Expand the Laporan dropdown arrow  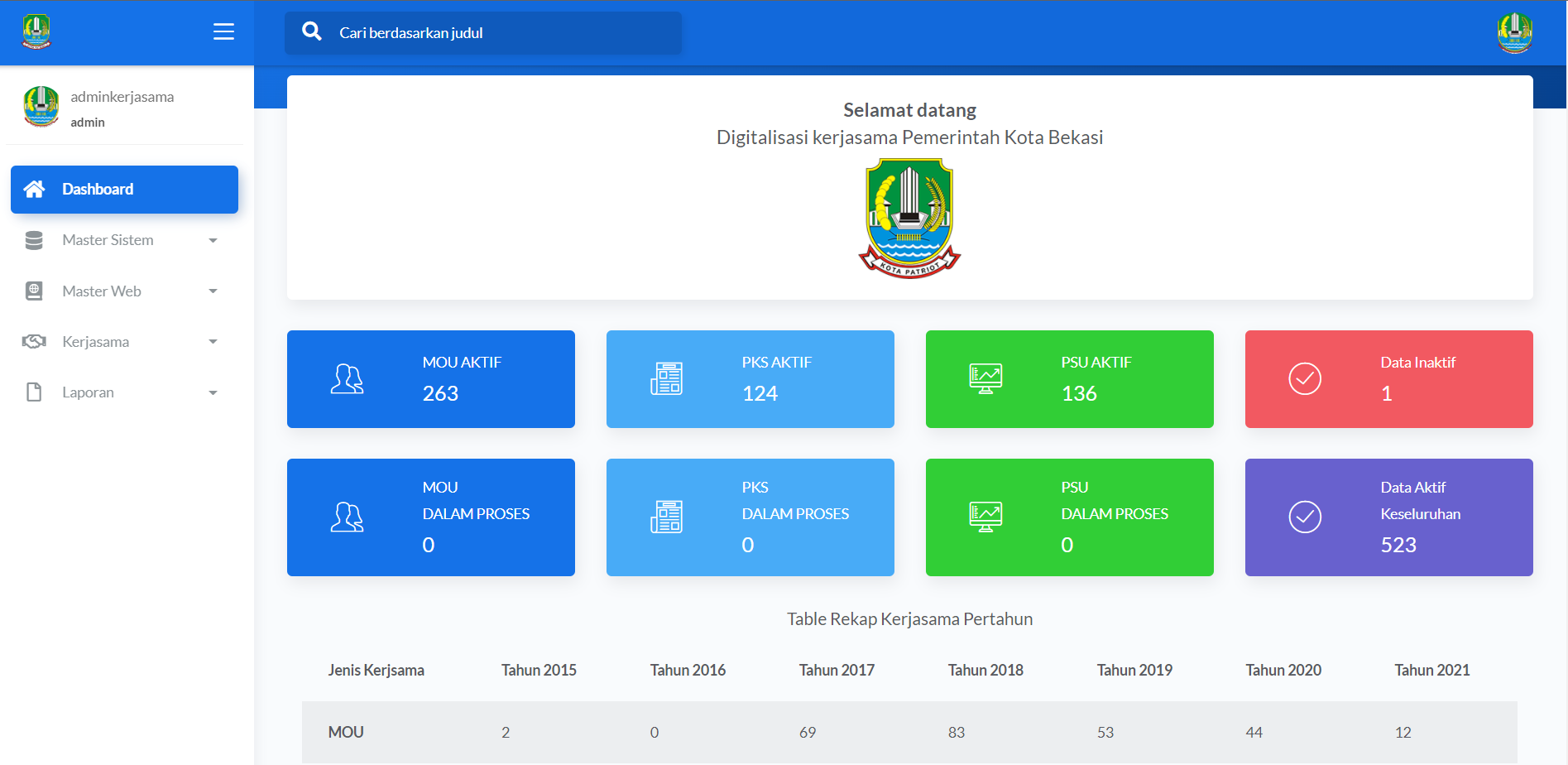click(213, 393)
